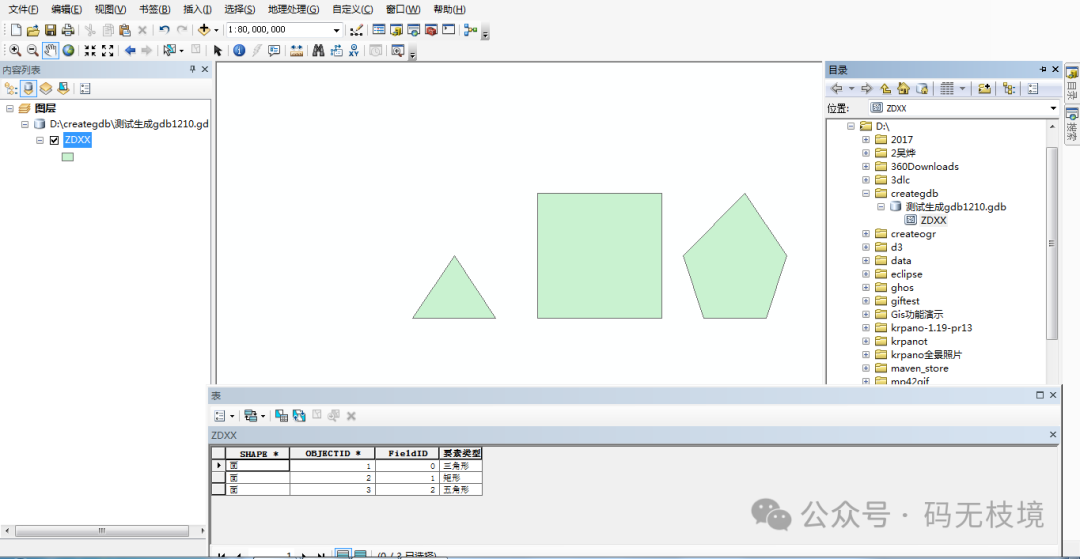1080x559 pixels.
Task: Select the Identify info tool
Action: [239, 50]
